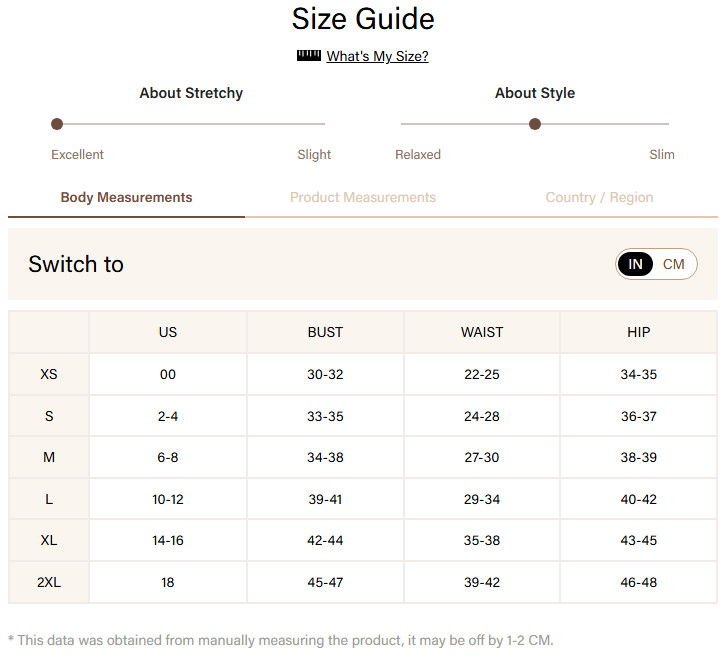Open the What's My Size link
This screenshot has width=721, height=663.
[377, 56]
